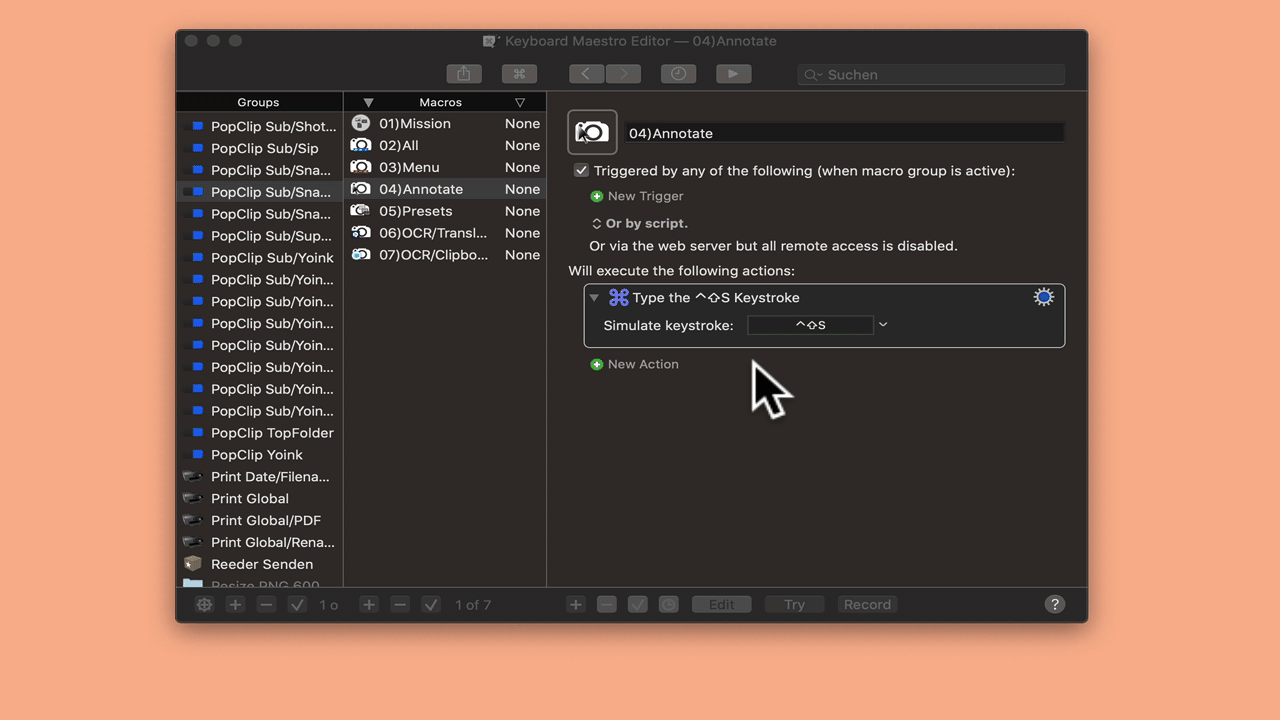Toggle the Triggered by any of the following checkbox
Image resolution: width=1280 pixels, height=720 pixels.
point(581,171)
